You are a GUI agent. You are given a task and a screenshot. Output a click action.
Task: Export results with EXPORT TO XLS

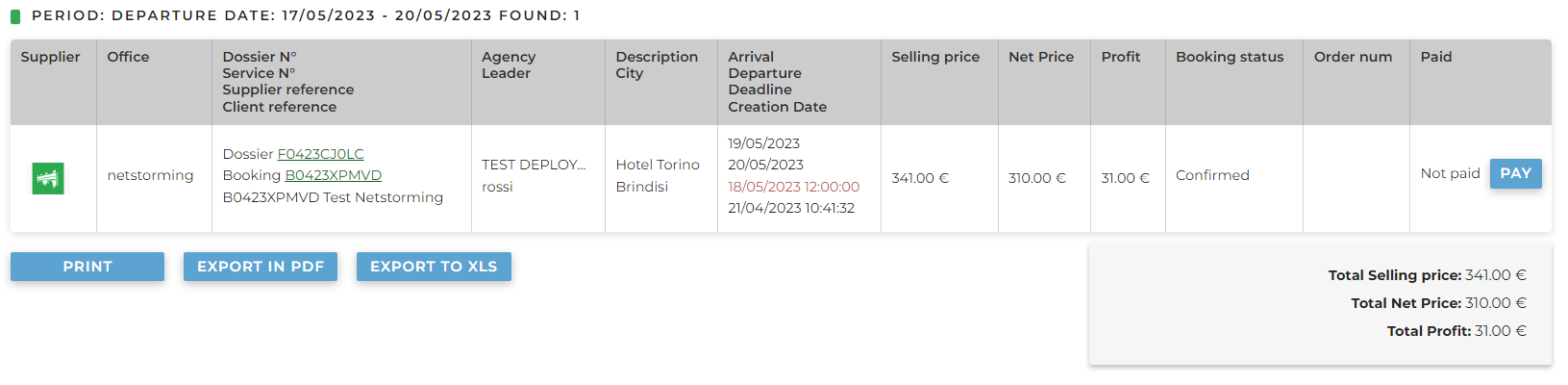tap(434, 267)
